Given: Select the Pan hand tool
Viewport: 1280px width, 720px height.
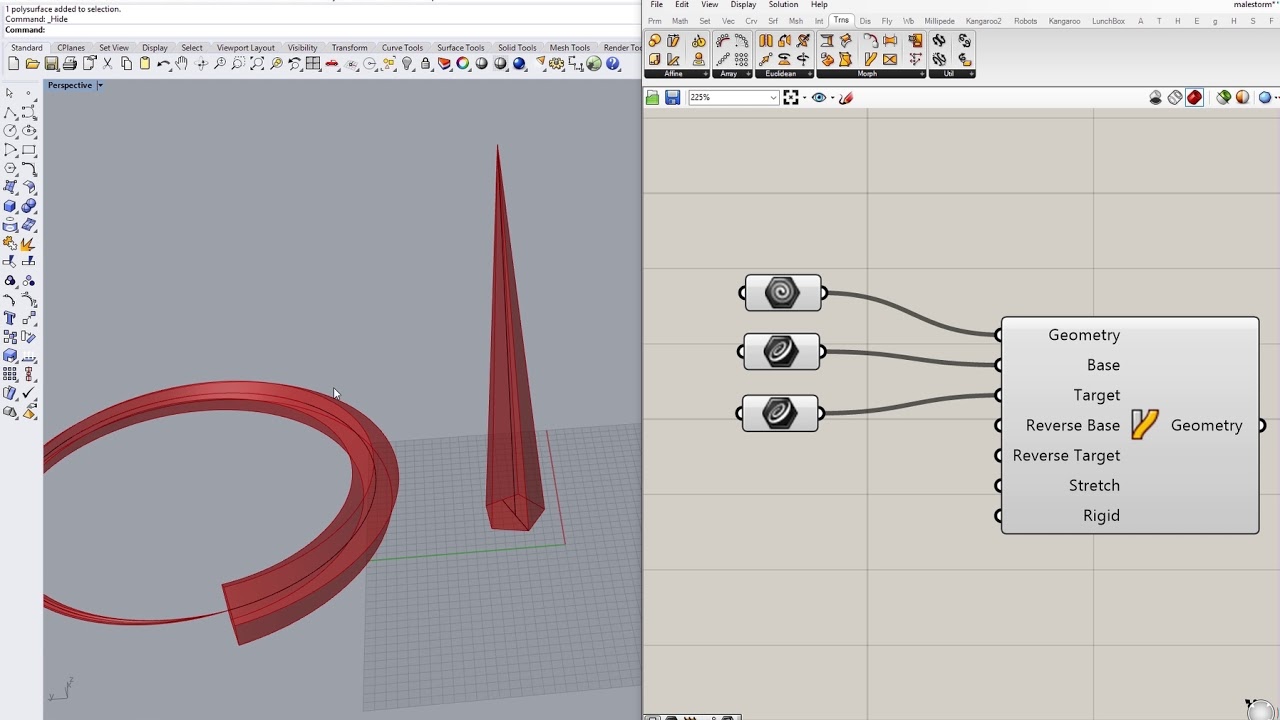Looking at the screenshot, I should coord(182,64).
